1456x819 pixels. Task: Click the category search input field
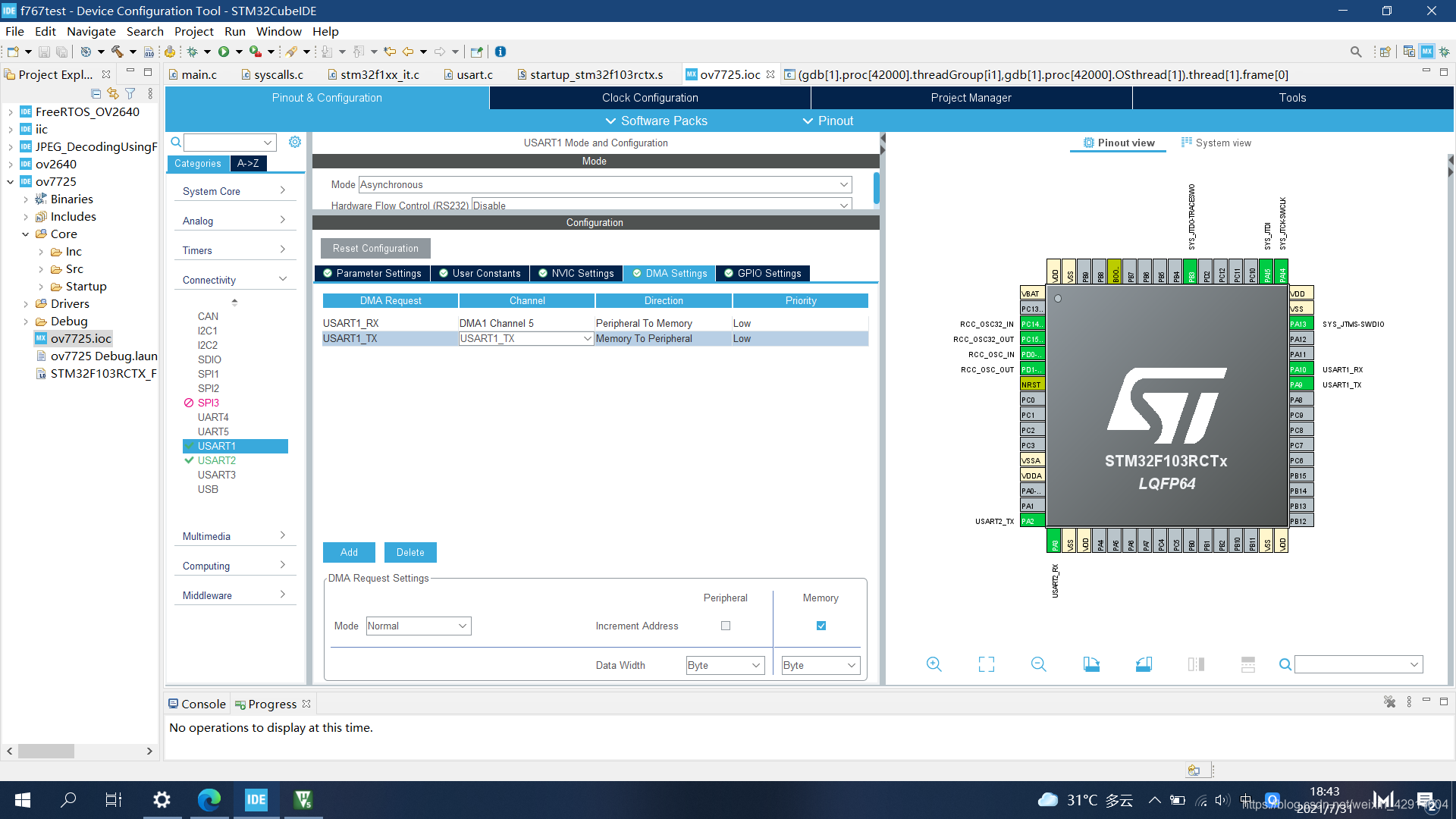click(229, 142)
